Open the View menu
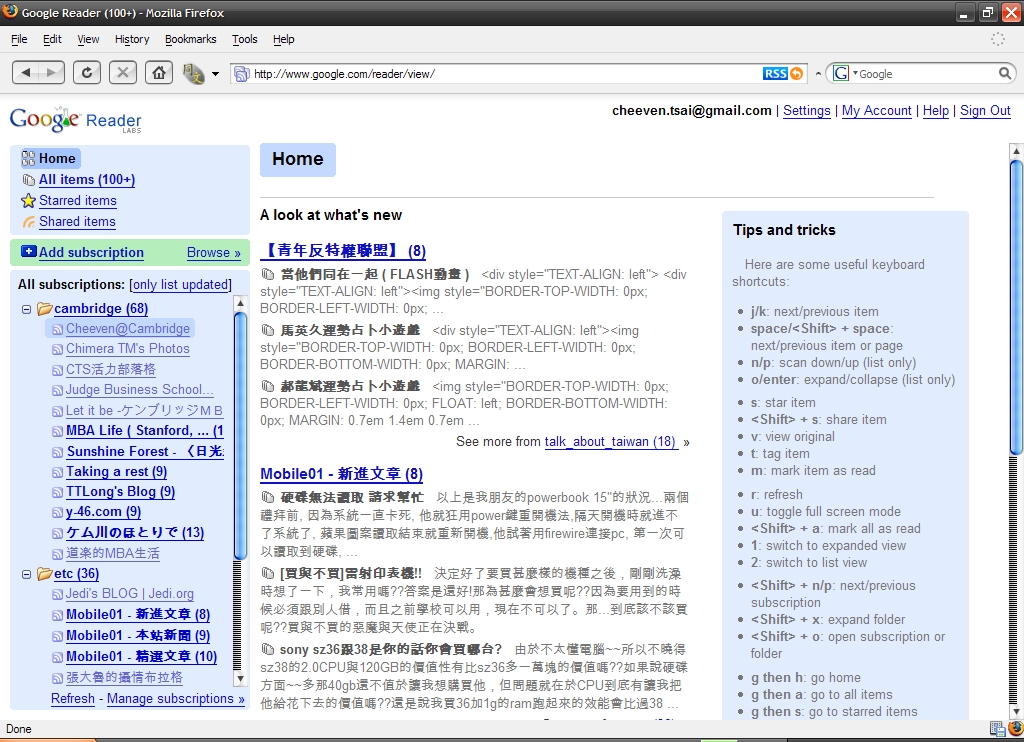The width and height of the screenshot is (1024, 742). tap(88, 39)
